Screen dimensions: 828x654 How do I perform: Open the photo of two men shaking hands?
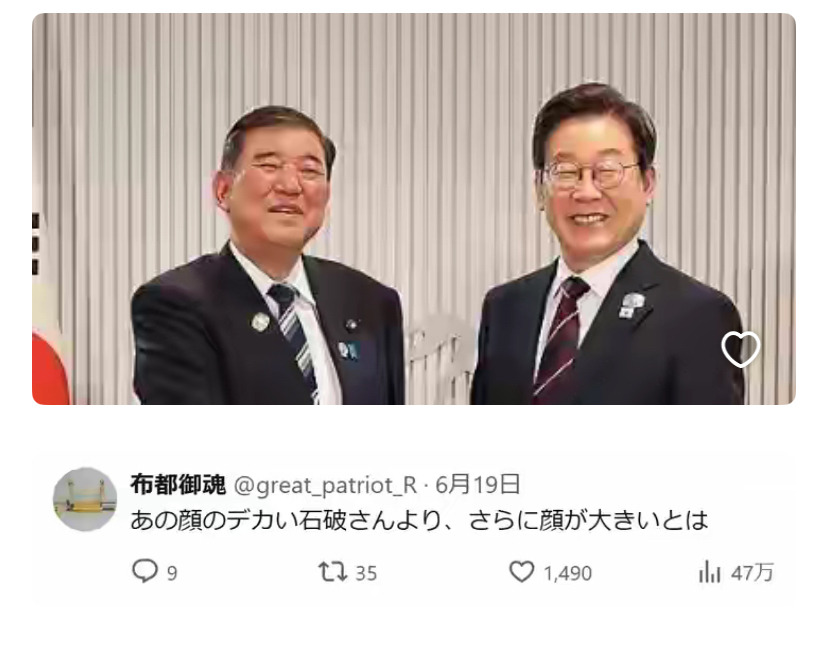pyautogui.click(x=414, y=209)
